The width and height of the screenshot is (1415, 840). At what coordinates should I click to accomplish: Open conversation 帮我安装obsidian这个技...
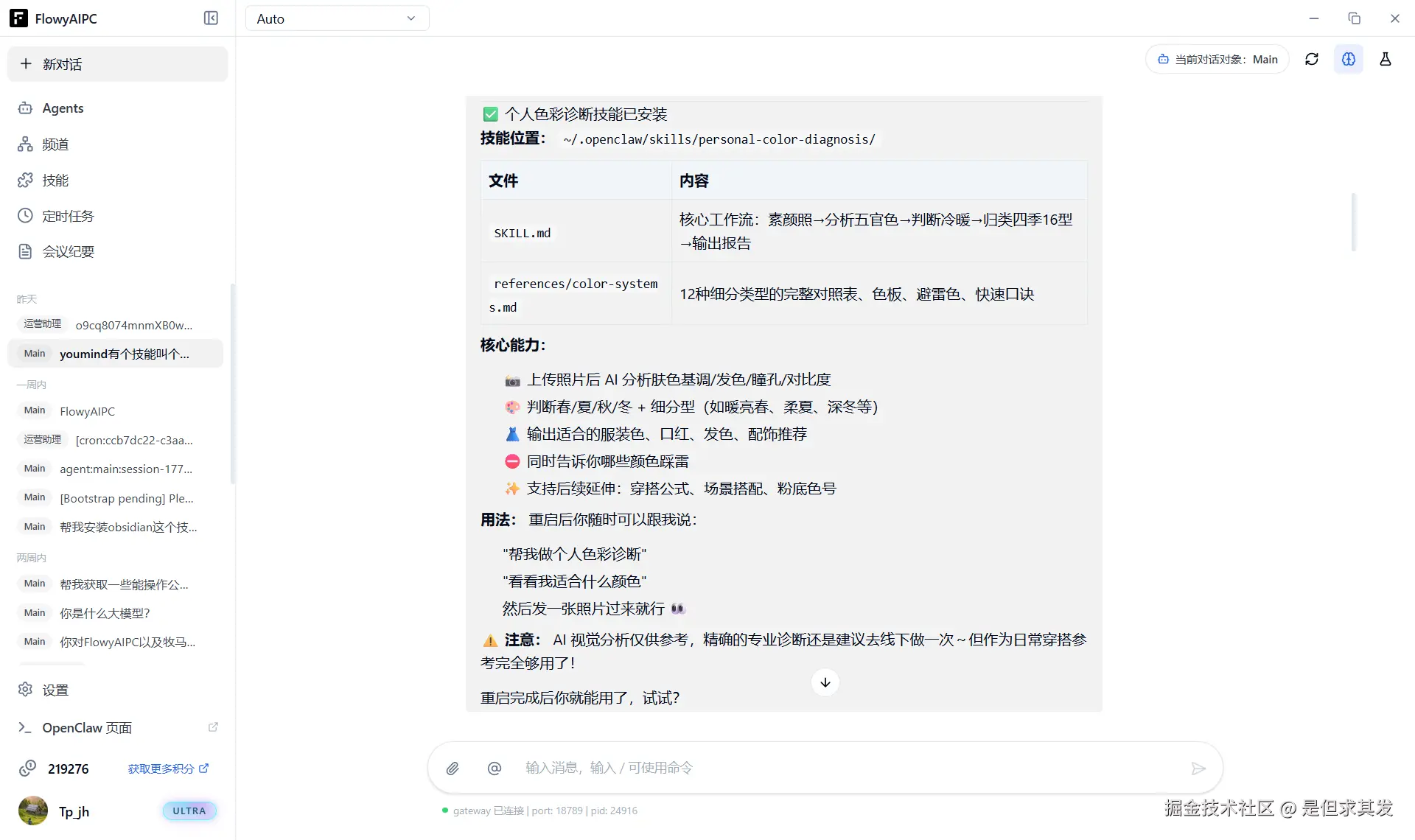click(x=127, y=527)
